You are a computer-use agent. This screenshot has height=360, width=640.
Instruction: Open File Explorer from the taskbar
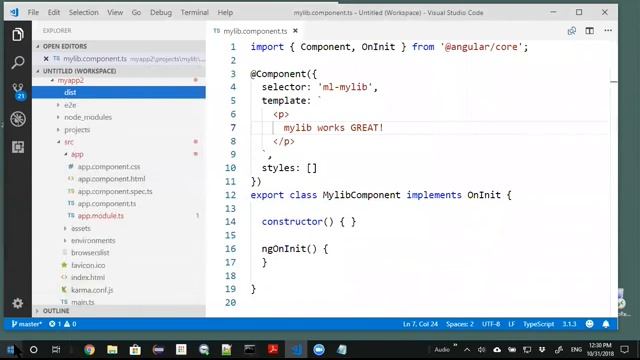coord(112,350)
